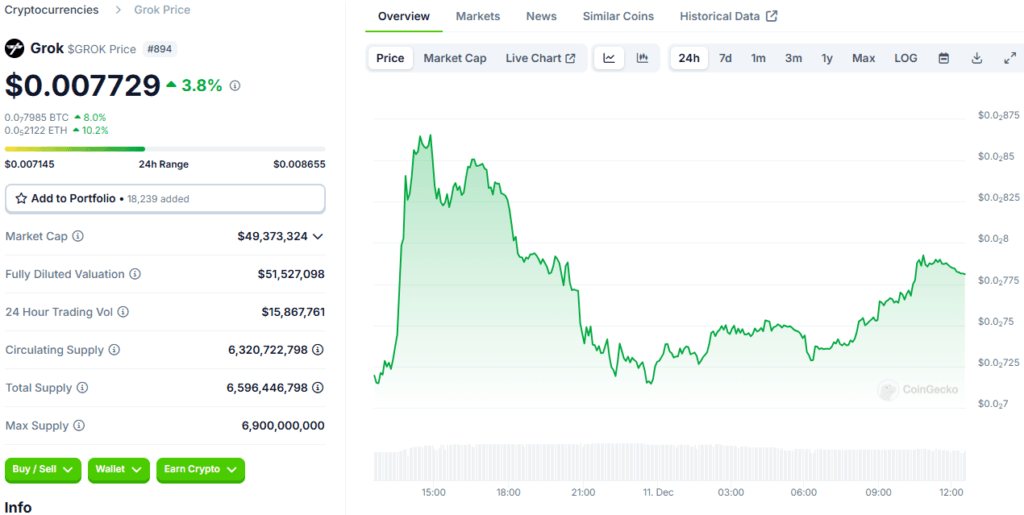
Task: Switch to the Similar Coins tab
Action: pyautogui.click(x=618, y=16)
